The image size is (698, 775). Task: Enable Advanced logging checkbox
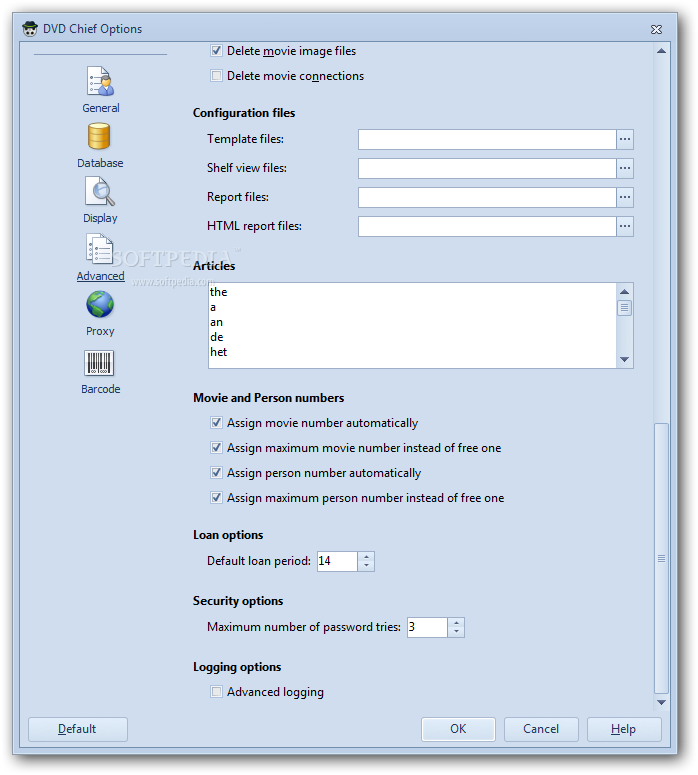(216, 691)
